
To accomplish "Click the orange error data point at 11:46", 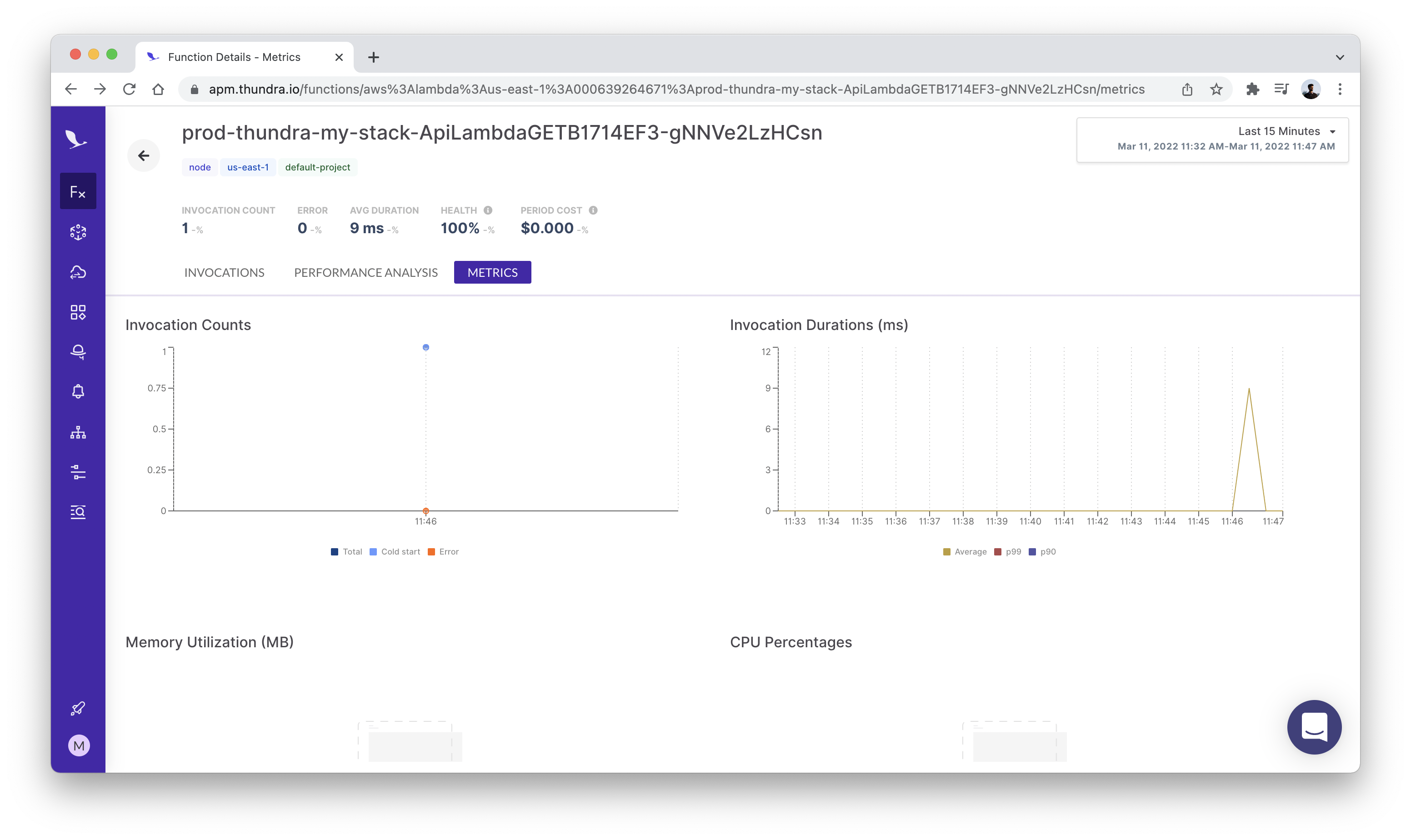I will tap(425, 510).
